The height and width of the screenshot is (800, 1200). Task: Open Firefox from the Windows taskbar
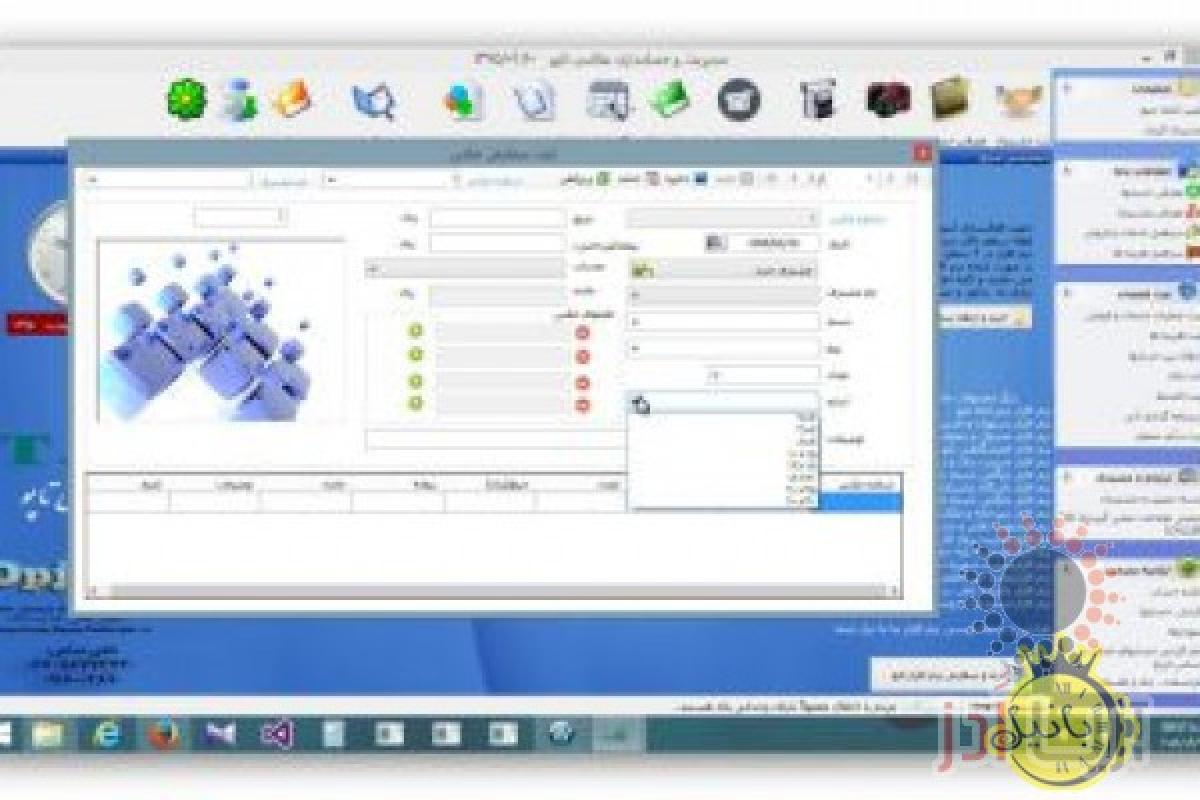(x=163, y=735)
